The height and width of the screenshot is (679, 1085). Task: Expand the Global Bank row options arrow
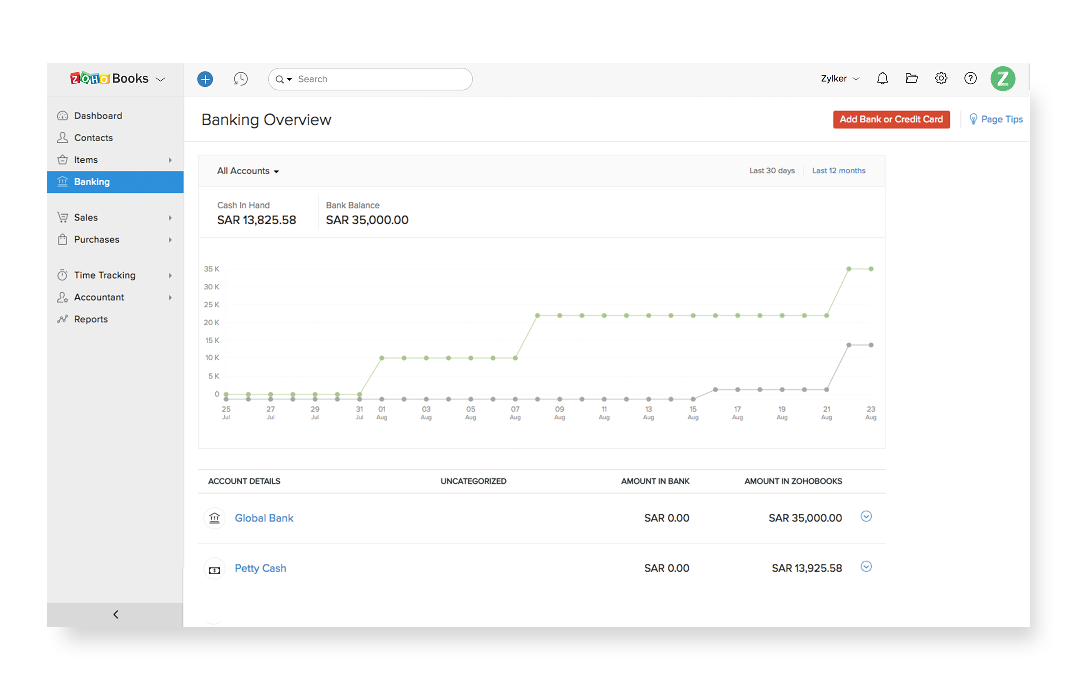[x=866, y=517]
